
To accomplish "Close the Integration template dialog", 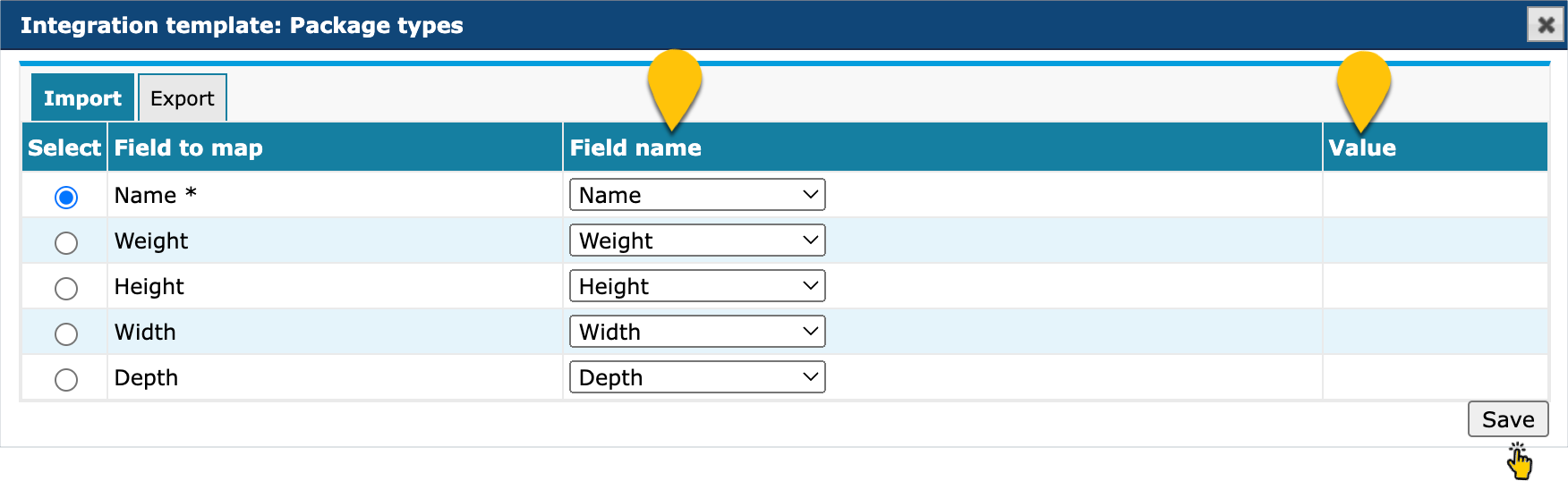I will [x=1546, y=25].
